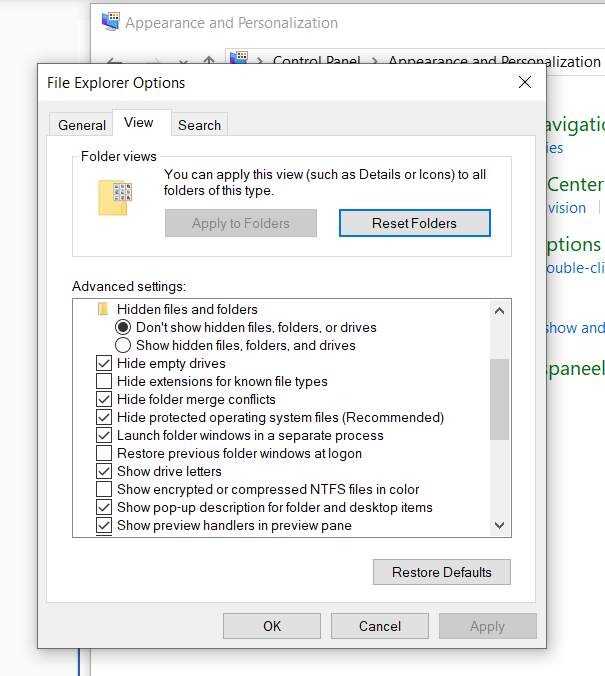Close the File Explorer Options dialog
The height and width of the screenshot is (676, 605).
pos(525,82)
